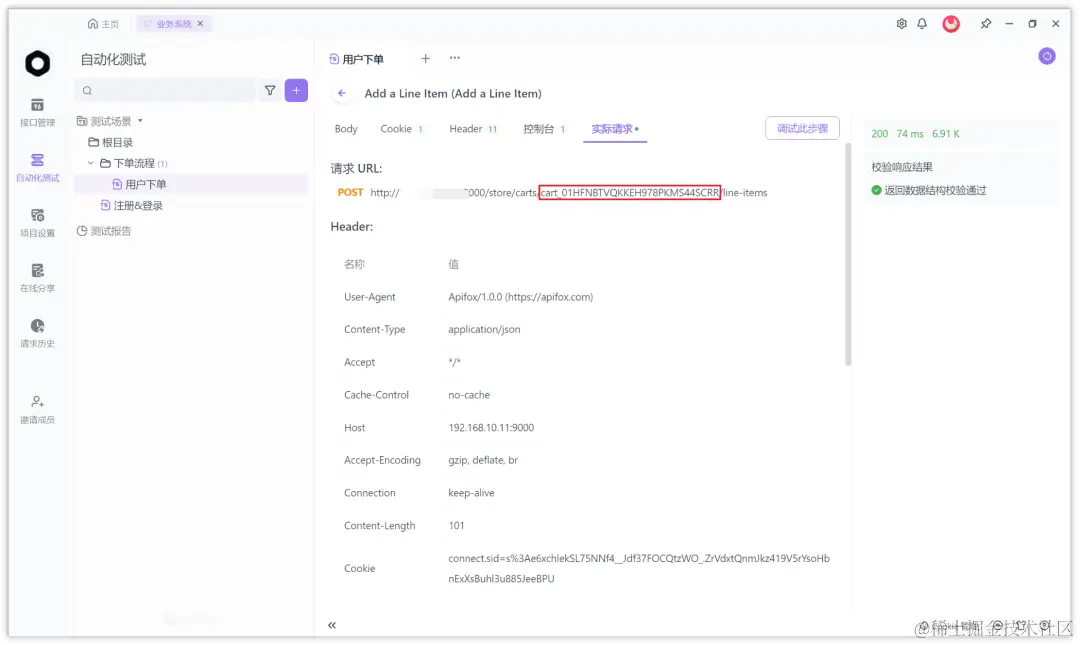Click the 200 status code
This screenshot has width=1080, height=645.
coord(880,134)
